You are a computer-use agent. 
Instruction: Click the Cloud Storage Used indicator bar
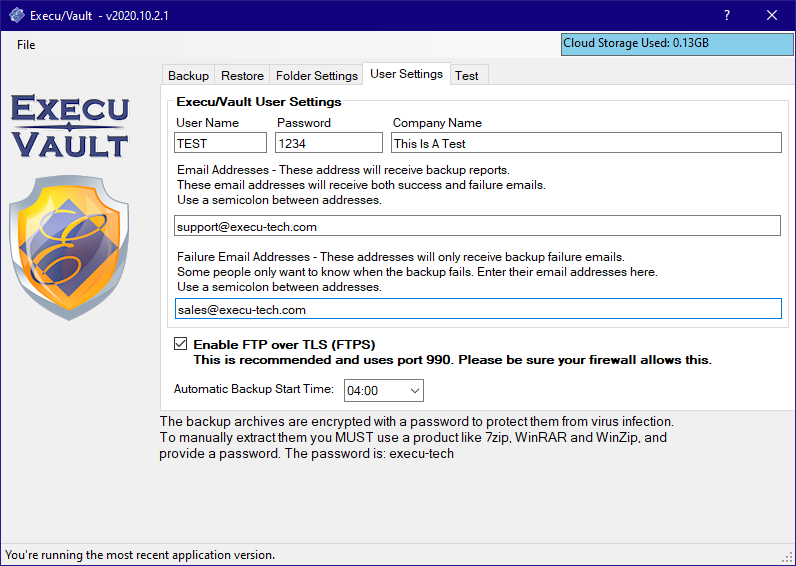pyautogui.click(x=677, y=44)
